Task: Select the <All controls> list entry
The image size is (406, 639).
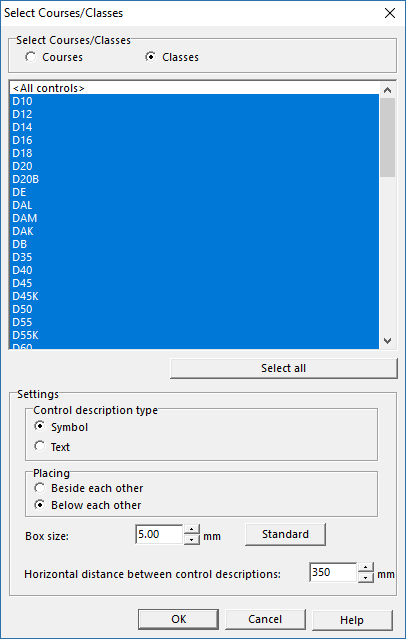Action: 194,88
